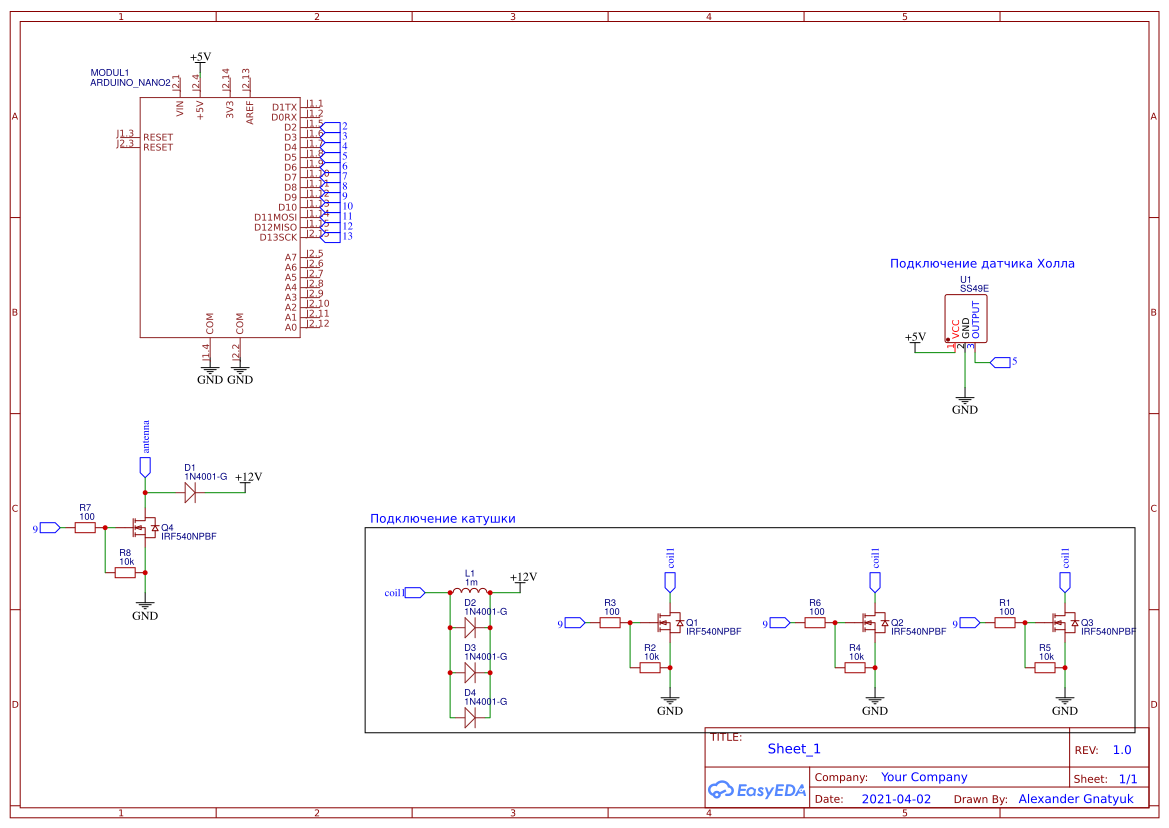The image size is (1169, 828).
Task: Click the 'VIN' pin label on Arduino
Action: 180,109
